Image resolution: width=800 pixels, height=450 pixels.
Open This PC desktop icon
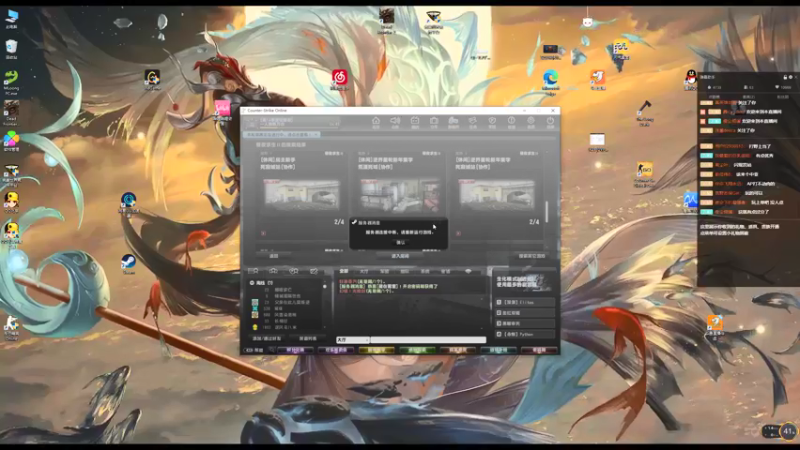pyautogui.click(x=12, y=18)
